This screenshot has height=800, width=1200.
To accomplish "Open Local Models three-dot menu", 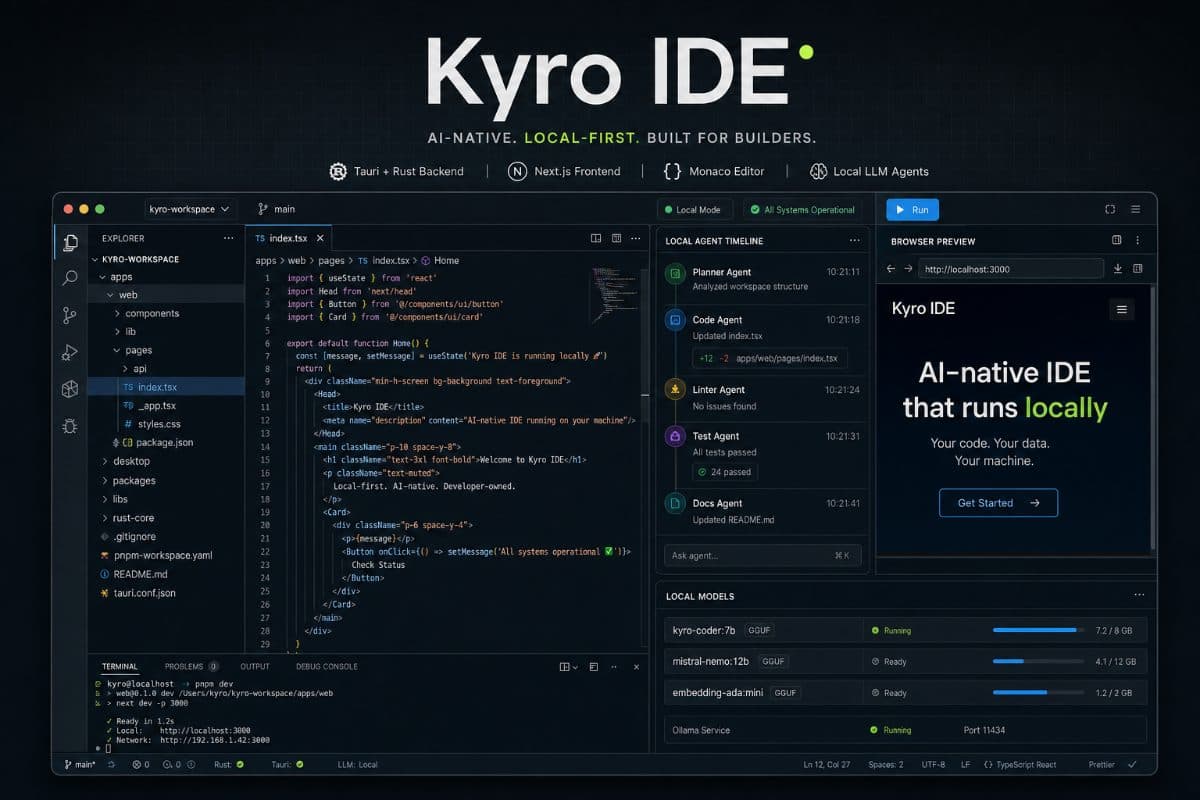I will (1139, 596).
